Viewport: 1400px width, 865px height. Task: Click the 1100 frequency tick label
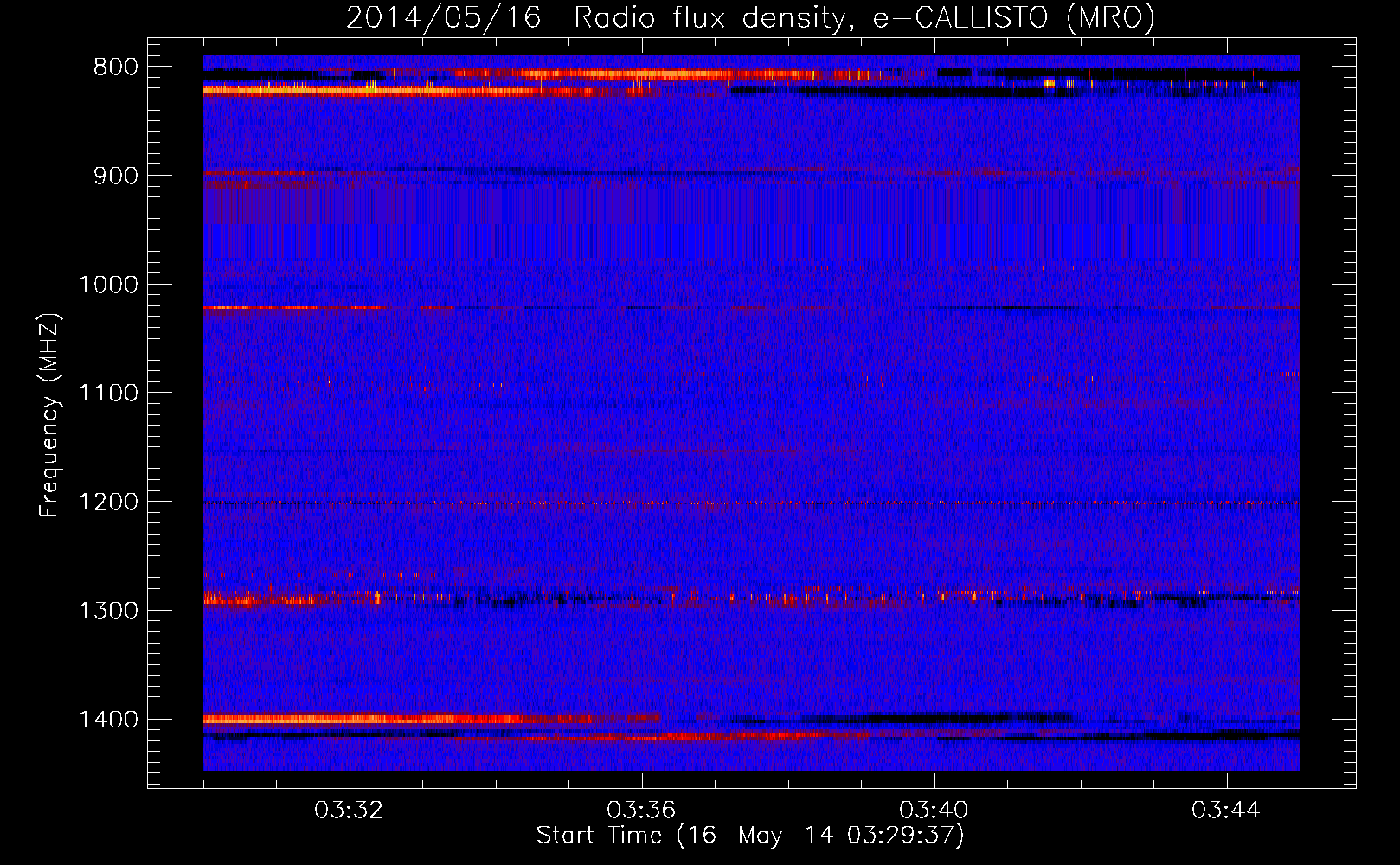coord(108,394)
